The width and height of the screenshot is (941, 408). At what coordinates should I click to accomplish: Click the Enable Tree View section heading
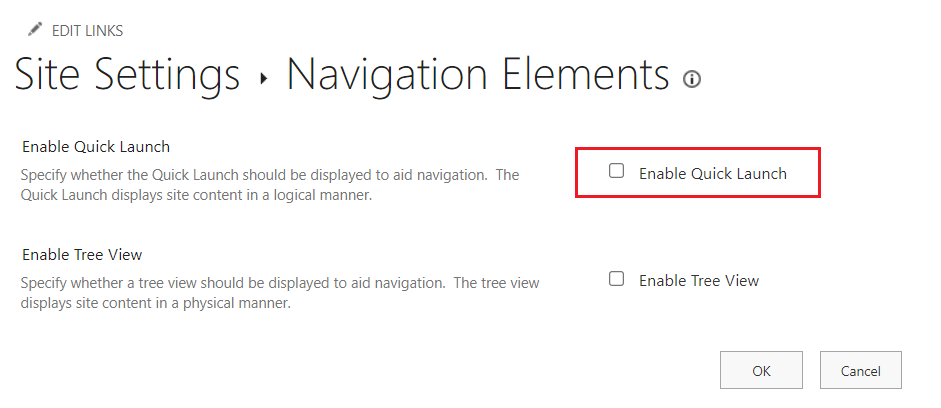89,255
